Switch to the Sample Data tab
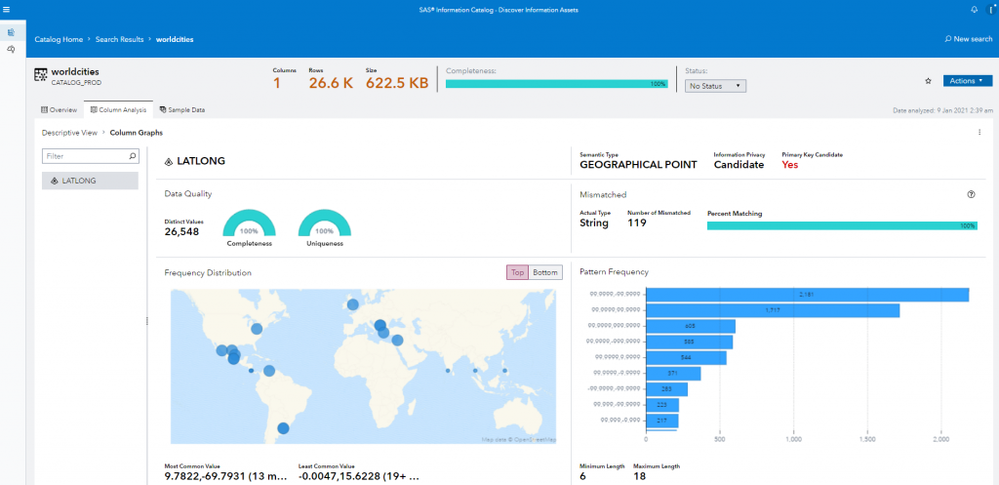Viewport: 999px width, 485px height. (x=182, y=110)
